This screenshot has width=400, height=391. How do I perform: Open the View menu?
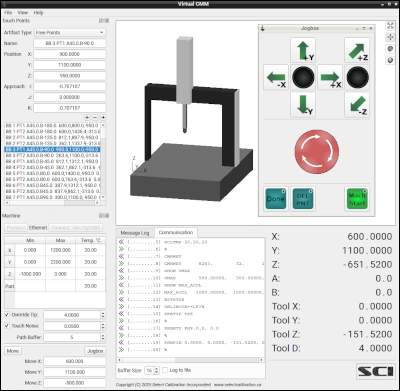(x=23, y=13)
